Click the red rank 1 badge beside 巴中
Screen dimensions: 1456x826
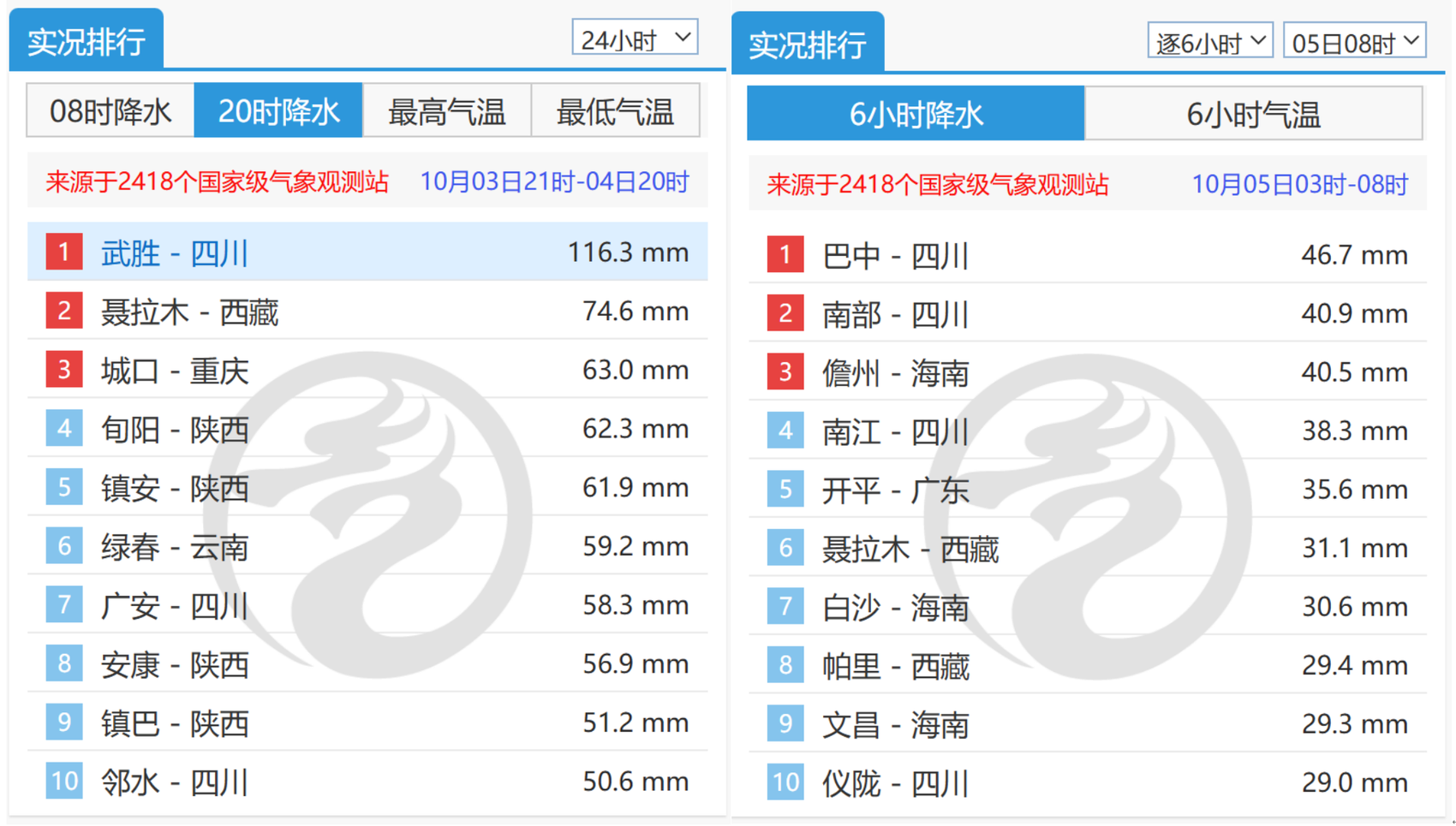(785, 255)
